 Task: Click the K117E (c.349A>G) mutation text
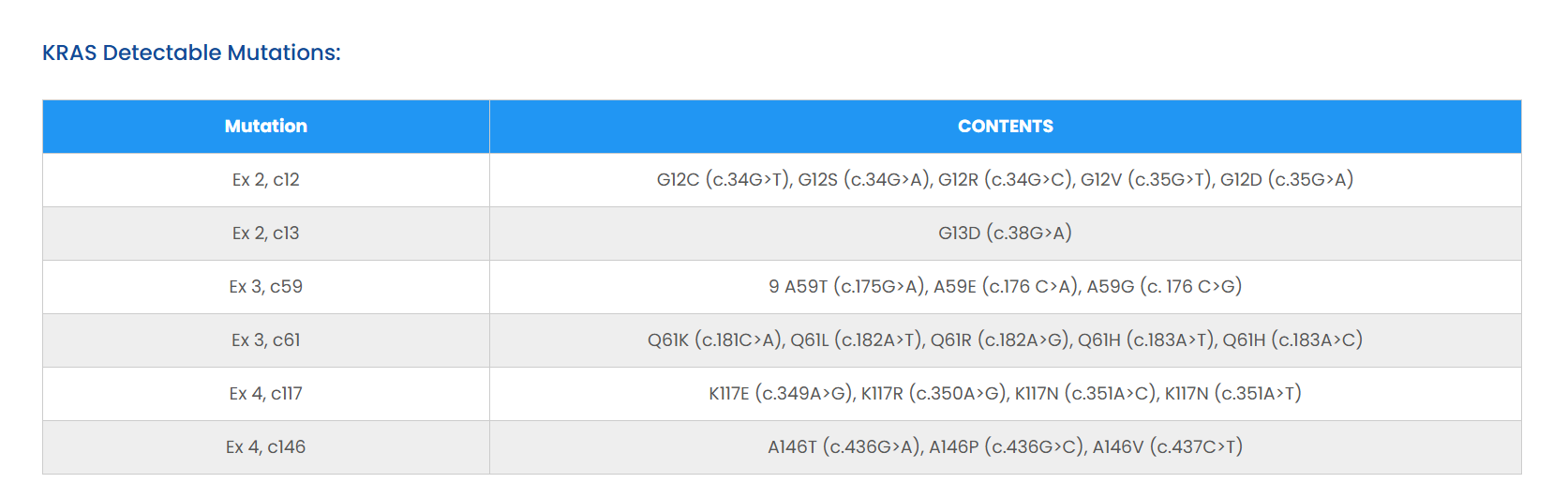point(781,394)
